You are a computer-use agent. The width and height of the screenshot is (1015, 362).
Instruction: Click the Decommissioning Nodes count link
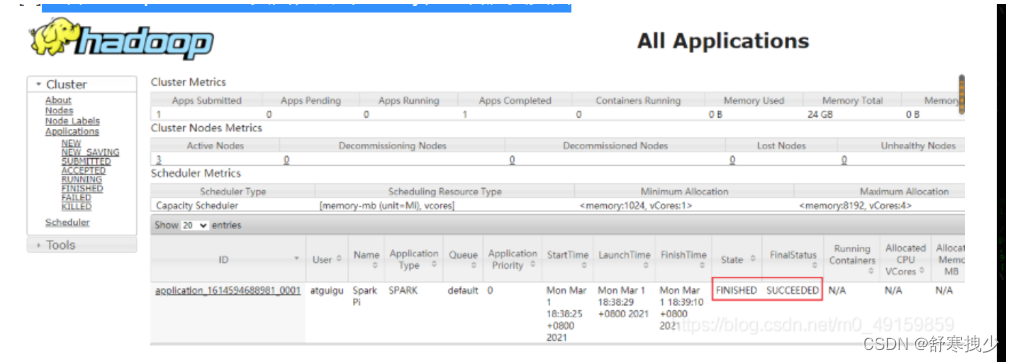pyautogui.click(x=285, y=159)
